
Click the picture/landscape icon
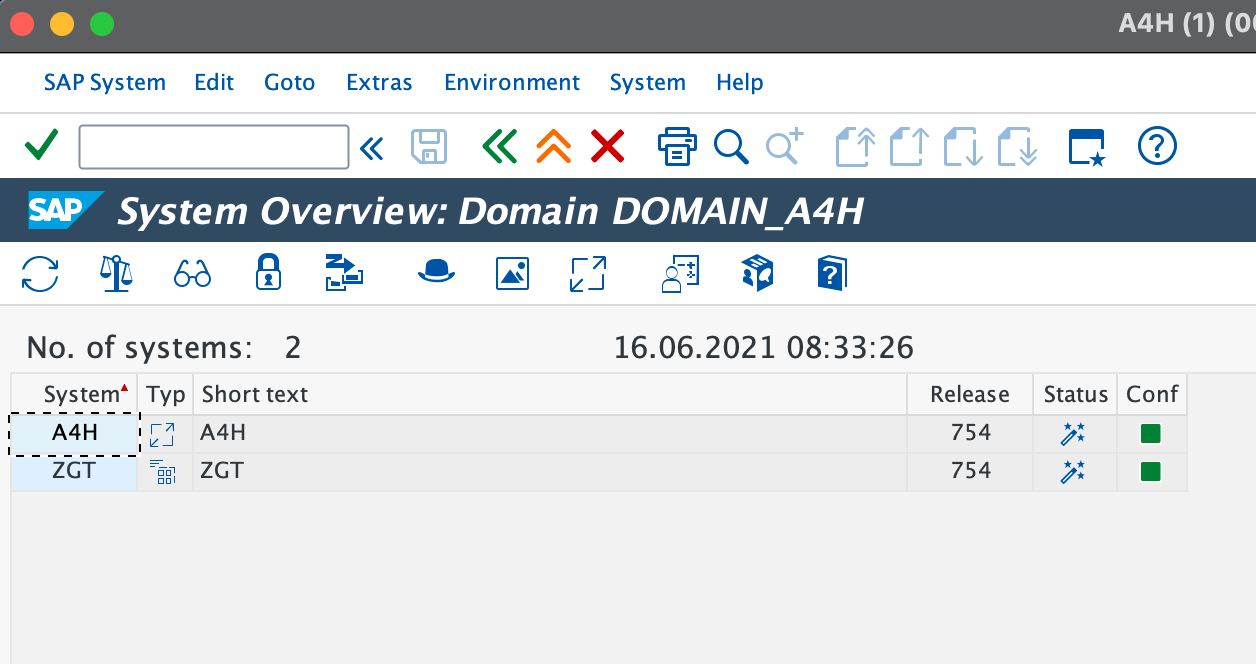[512, 273]
